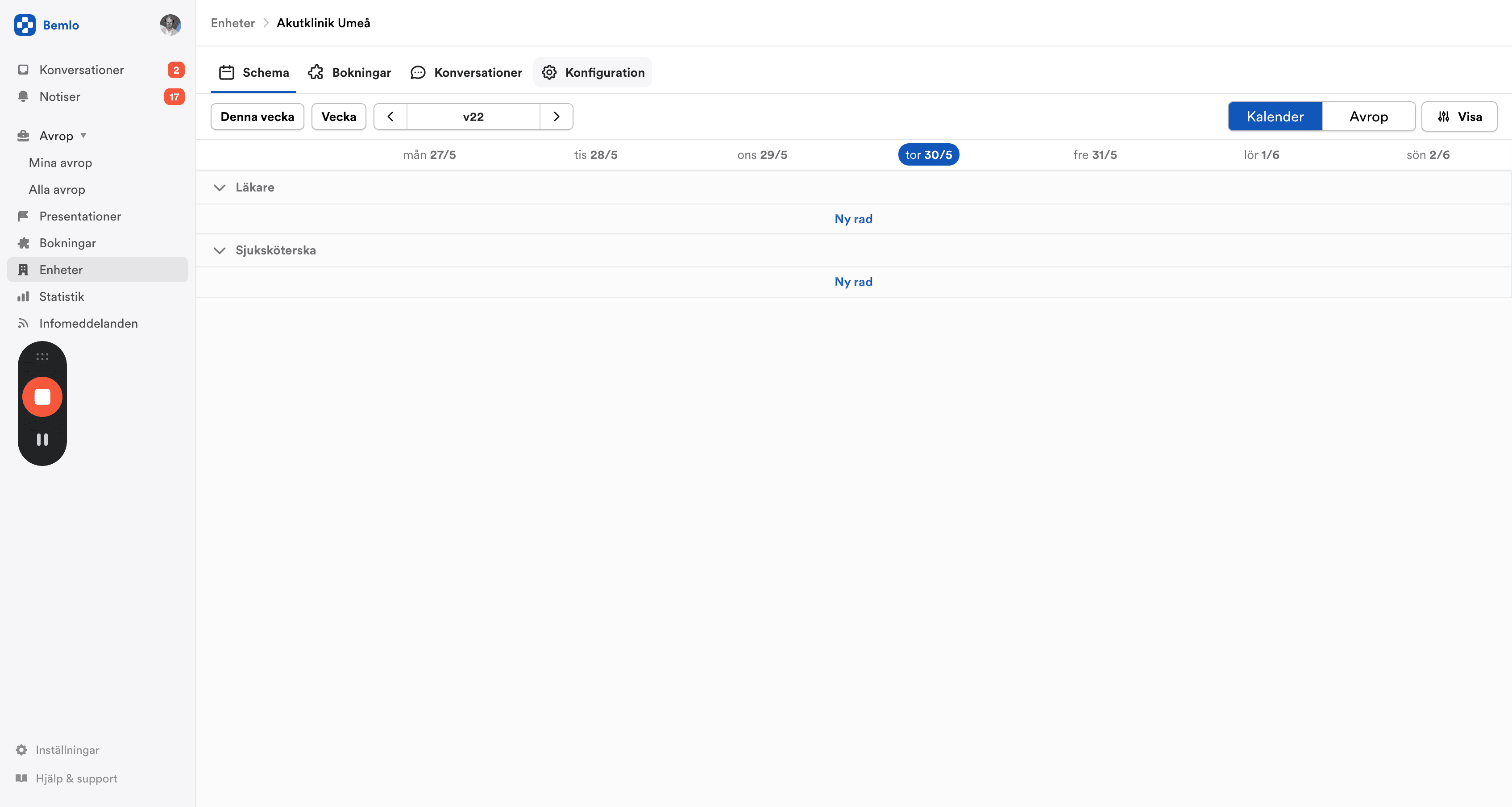Go to previous week arrow
The height and width of the screenshot is (807, 1512).
[x=390, y=116]
